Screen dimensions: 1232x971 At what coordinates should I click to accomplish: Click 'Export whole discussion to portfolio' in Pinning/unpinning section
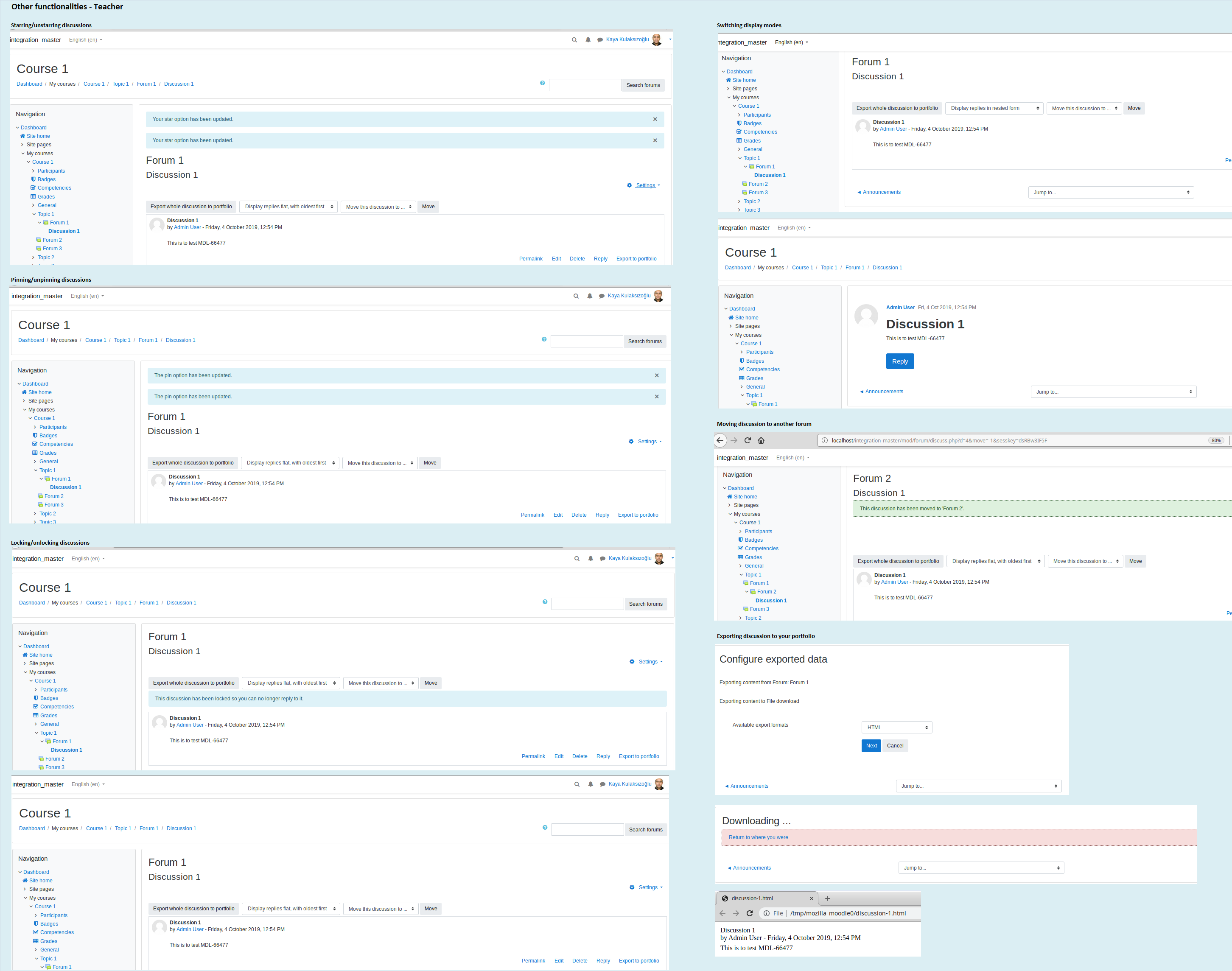193,463
